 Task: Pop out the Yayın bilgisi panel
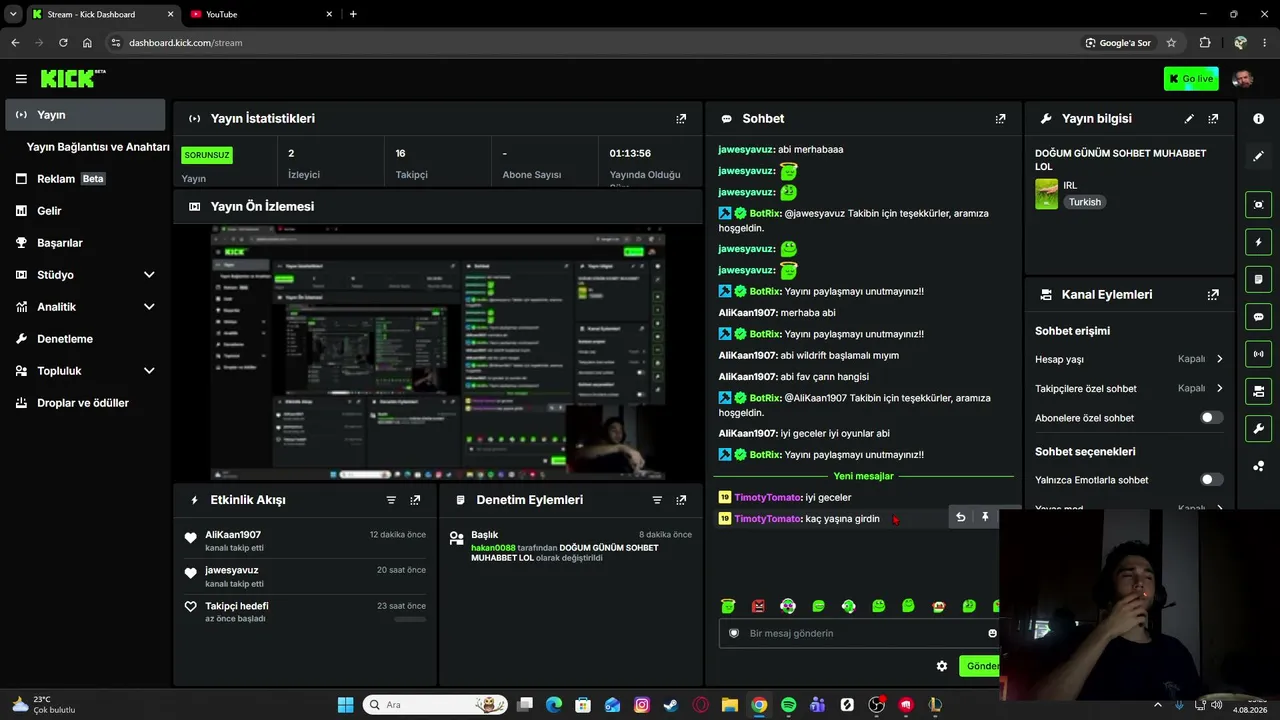tap(1213, 118)
